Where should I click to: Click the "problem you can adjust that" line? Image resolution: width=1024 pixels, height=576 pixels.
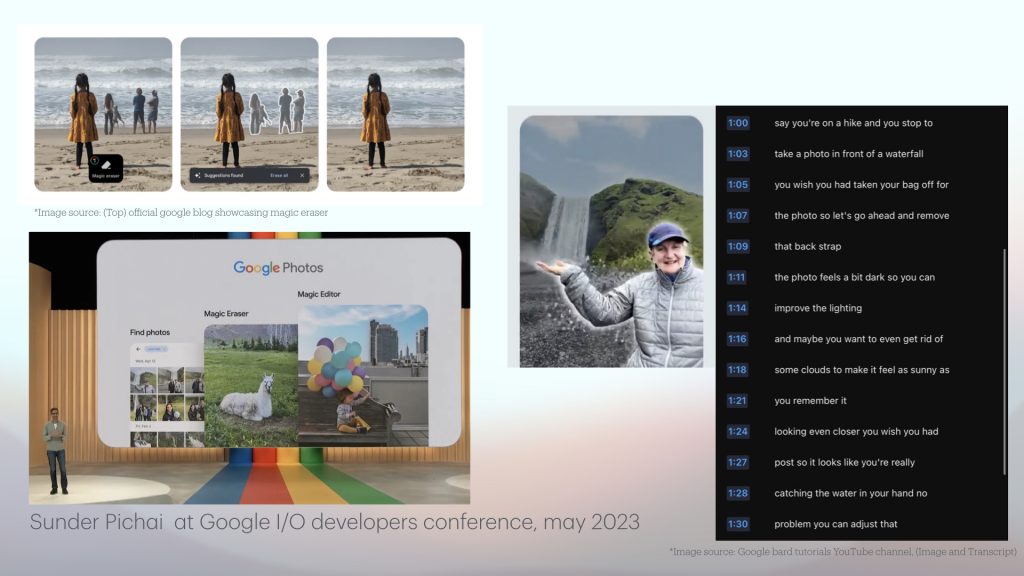coord(836,524)
